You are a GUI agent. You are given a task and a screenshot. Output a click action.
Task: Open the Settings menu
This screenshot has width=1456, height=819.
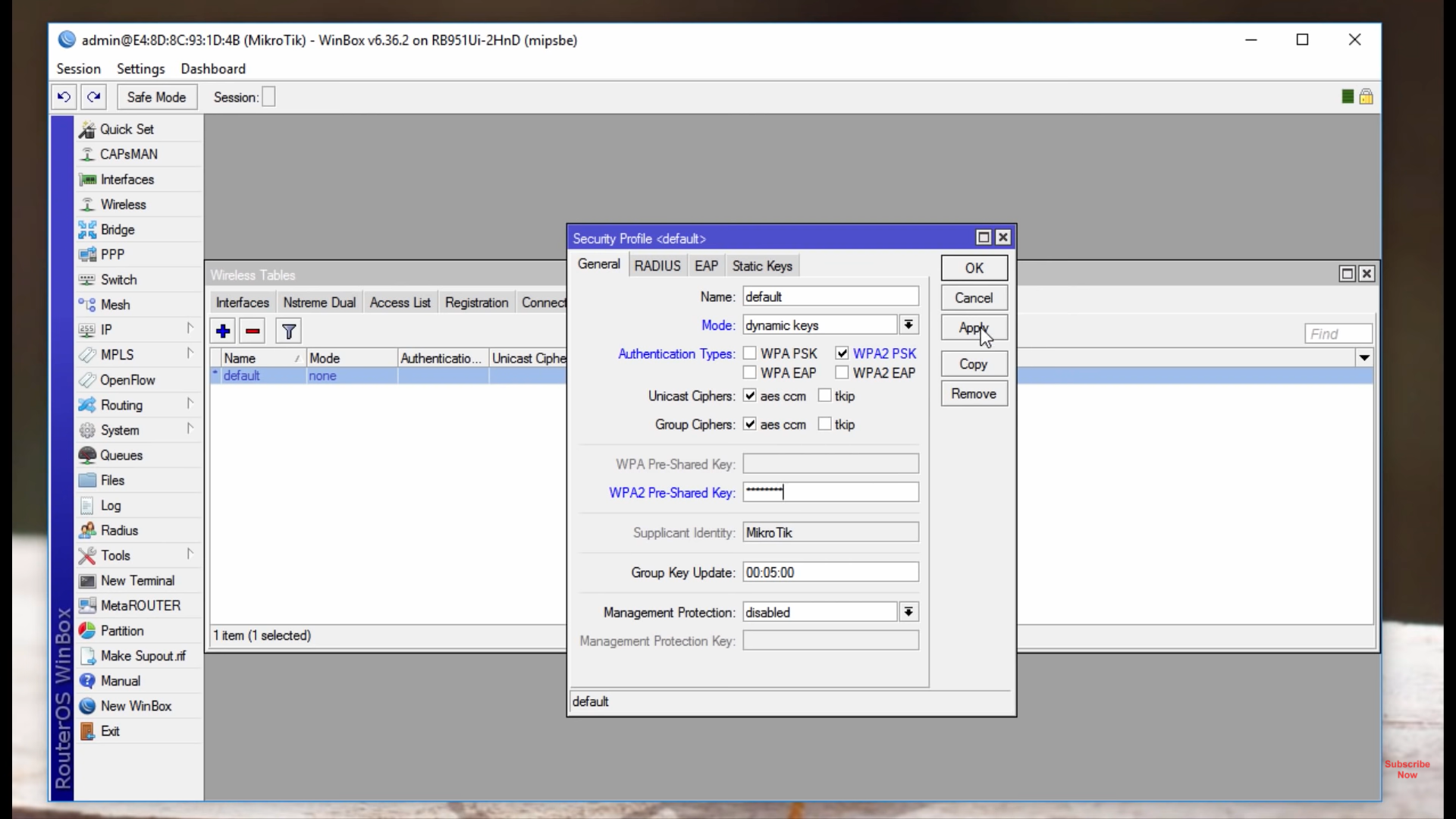point(140,69)
